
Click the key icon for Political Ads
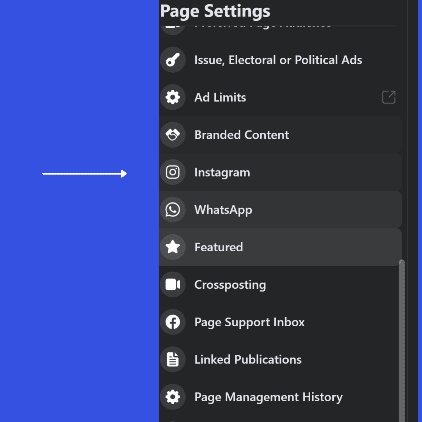(x=173, y=60)
